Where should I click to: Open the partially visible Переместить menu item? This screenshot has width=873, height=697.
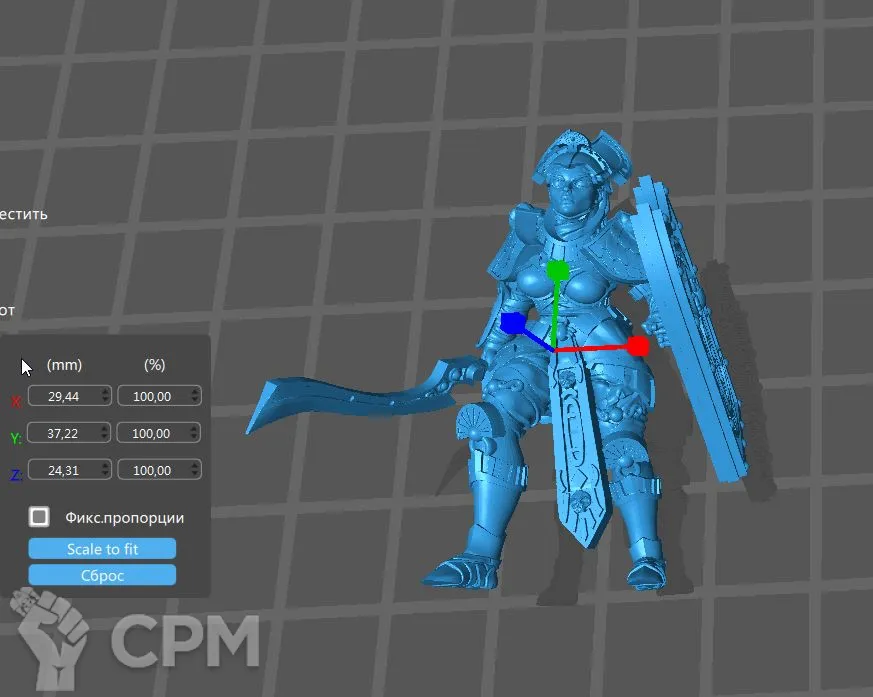point(23,213)
